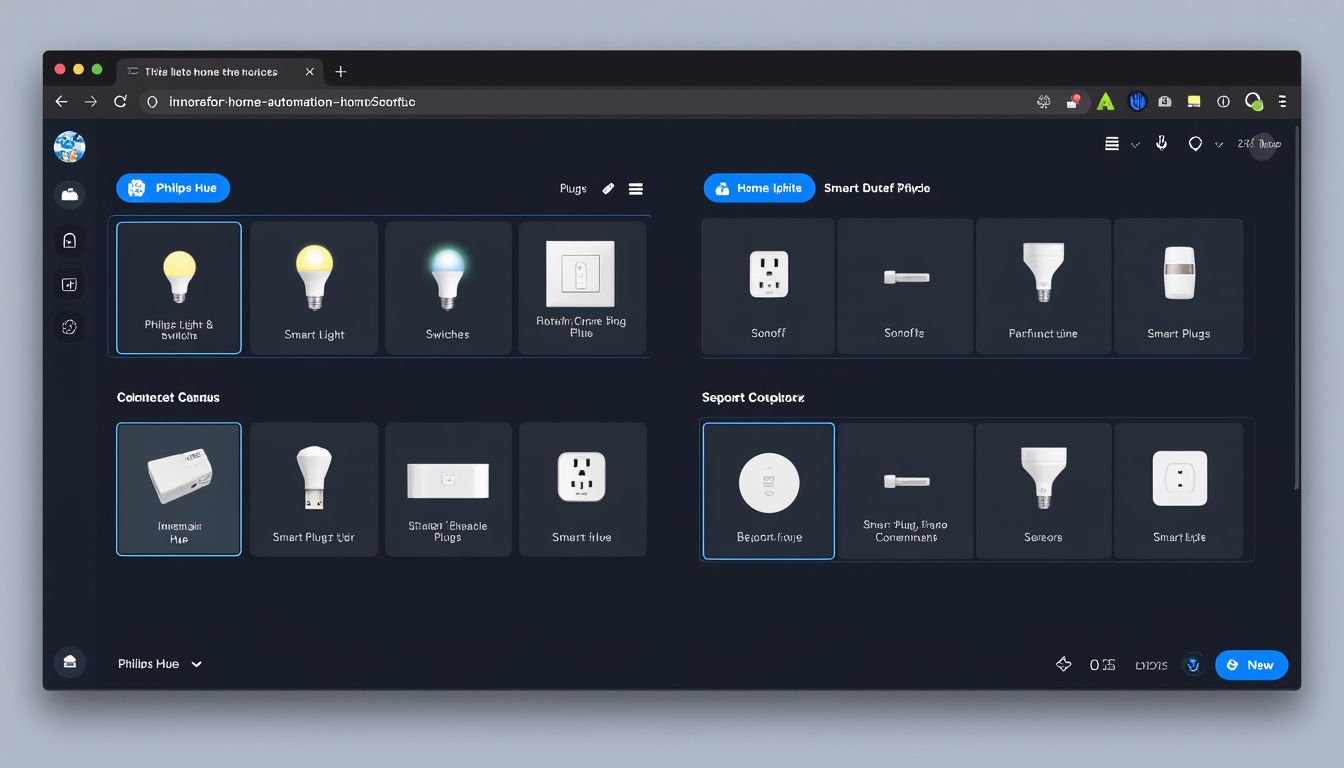This screenshot has width=1344, height=768.
Task: Click the second sidebar icon below briefcase
Action: click(69, 240)
